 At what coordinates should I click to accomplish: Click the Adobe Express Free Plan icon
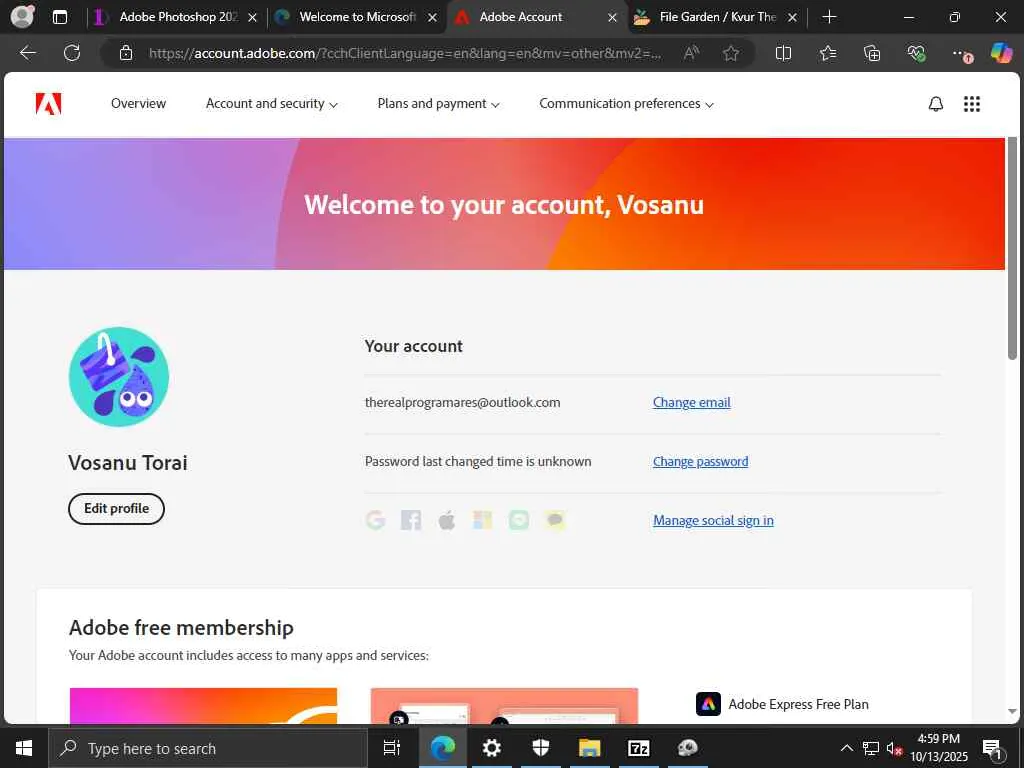(708, 704)
